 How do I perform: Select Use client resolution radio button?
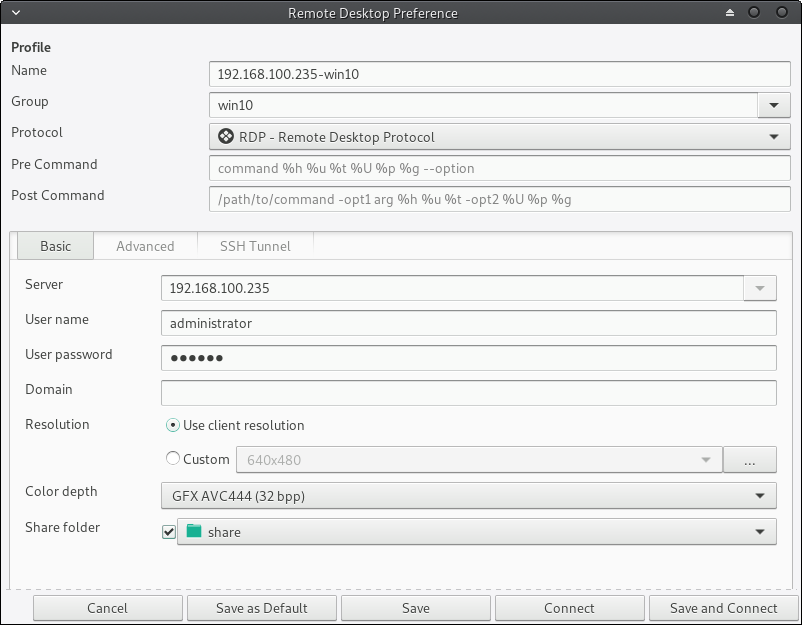click(173, 425)
